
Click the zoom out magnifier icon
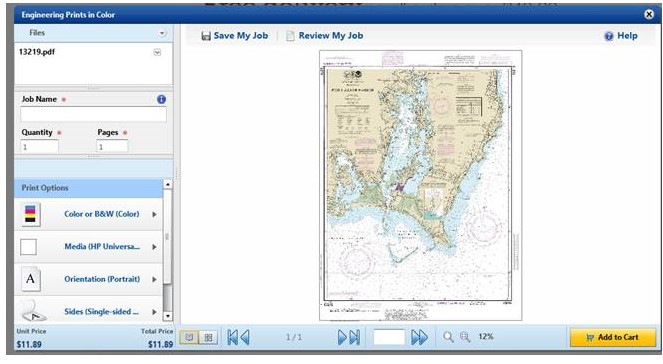coord(448,337)
